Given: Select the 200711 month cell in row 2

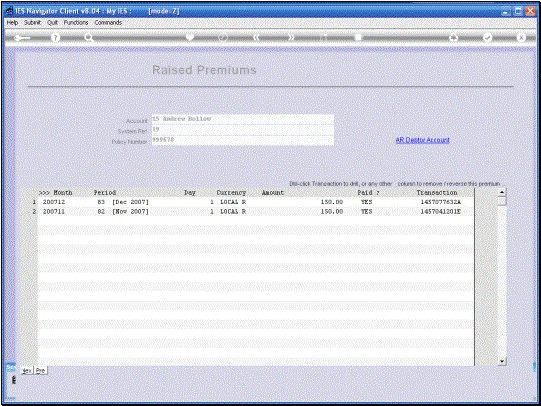Looking at the screenshot, I should [54, 211].
